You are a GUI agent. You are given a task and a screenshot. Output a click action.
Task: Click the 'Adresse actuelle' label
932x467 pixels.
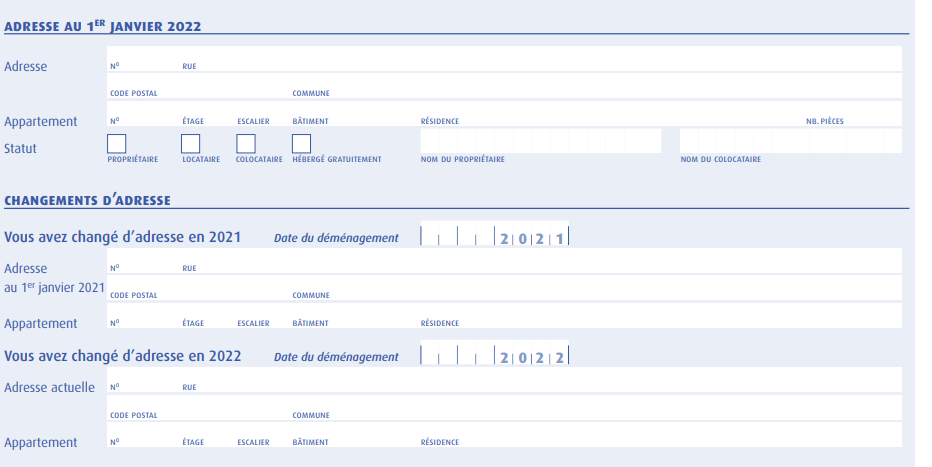pos(49,387)
